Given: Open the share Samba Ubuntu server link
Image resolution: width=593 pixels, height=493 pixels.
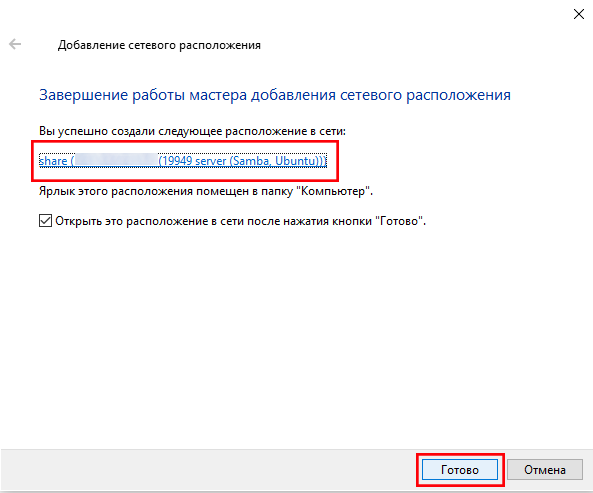Looking at the screenshot, I should point(183,161).
